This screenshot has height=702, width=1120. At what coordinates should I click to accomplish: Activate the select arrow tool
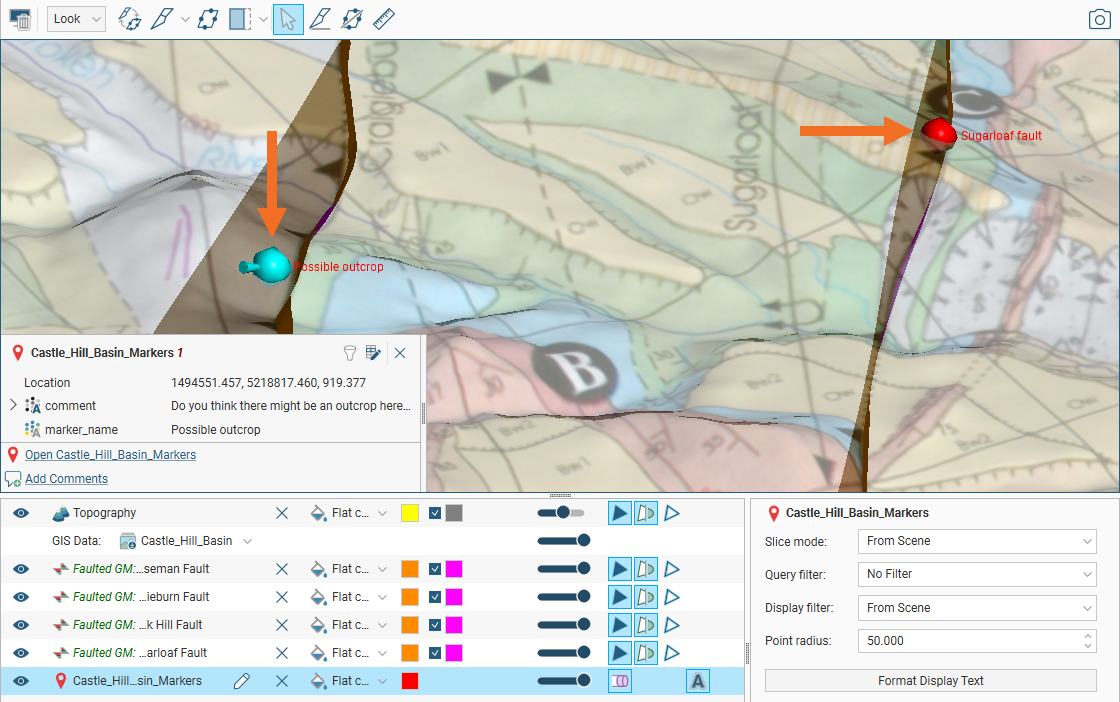point(288,19)
